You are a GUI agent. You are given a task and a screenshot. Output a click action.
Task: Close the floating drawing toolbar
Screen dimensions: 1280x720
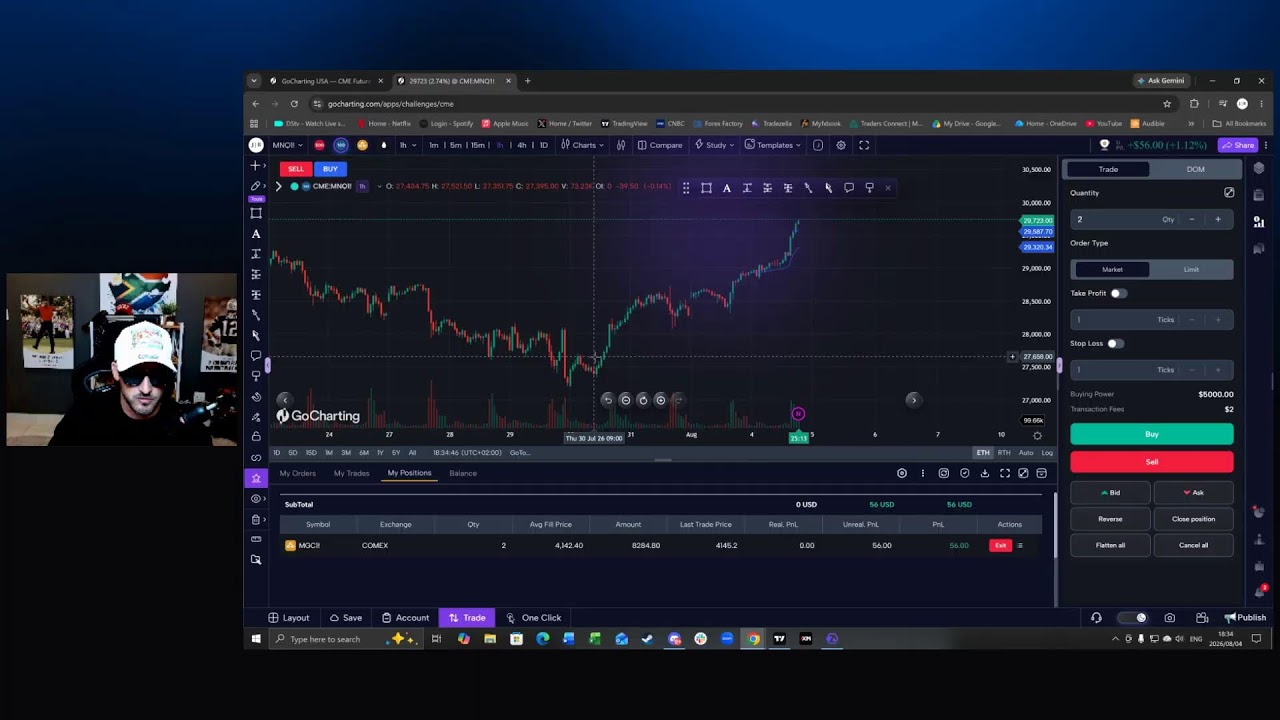point(887,188)
